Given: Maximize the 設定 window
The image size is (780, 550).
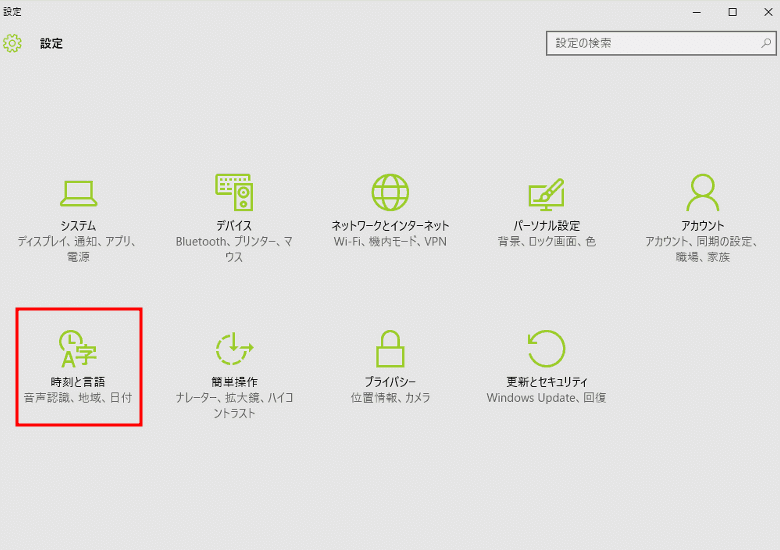Looking at the screenshot, I should point(732,12).
